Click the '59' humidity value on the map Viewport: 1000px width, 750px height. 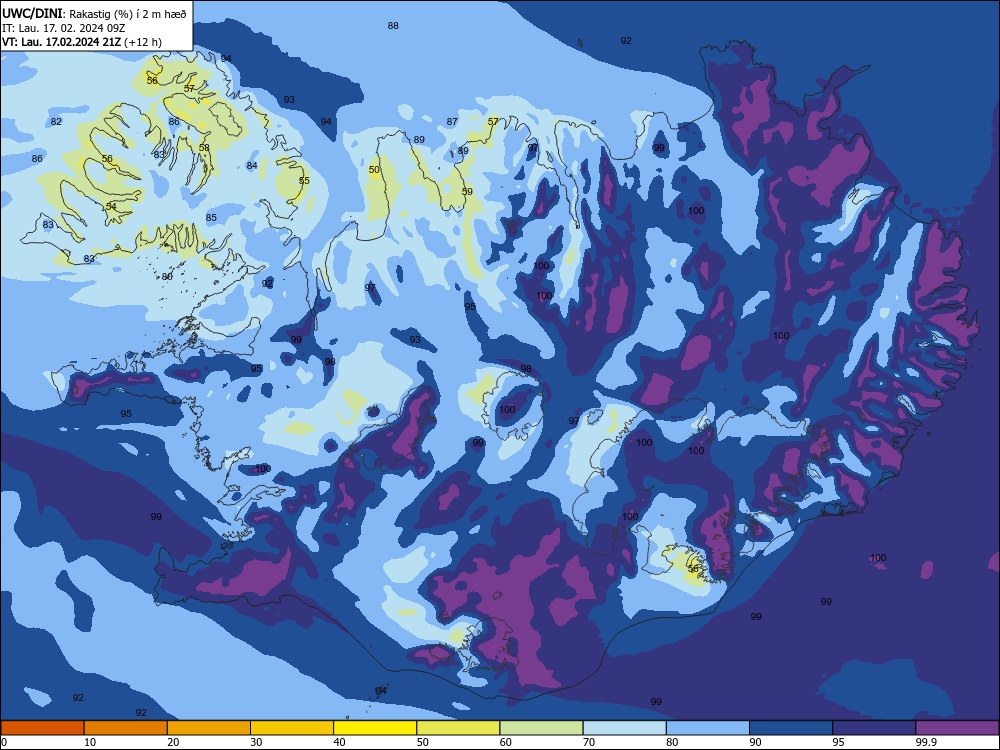point(467,191)
